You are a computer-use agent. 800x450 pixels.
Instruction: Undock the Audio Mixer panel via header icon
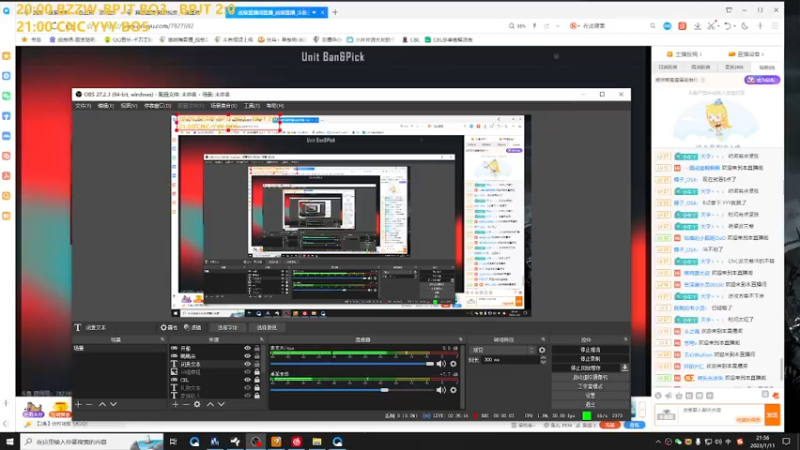[460, 339]
